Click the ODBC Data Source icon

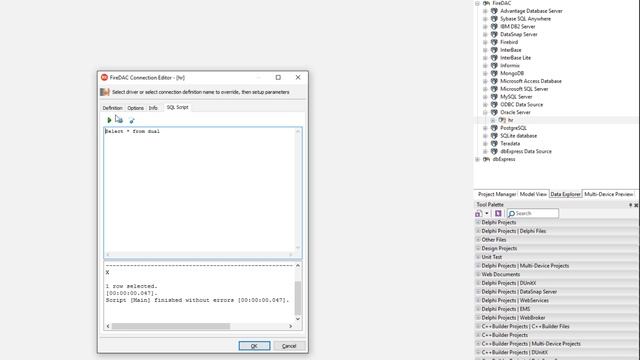(494, 104)
